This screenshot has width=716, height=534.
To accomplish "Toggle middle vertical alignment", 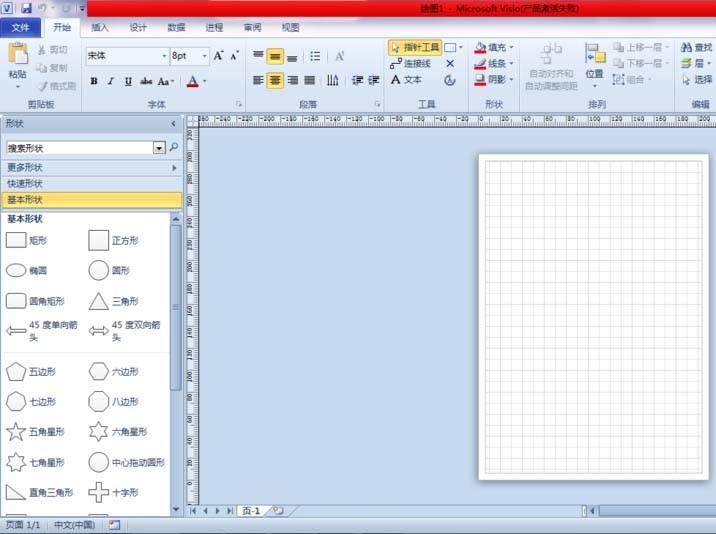I will (275, 56).
